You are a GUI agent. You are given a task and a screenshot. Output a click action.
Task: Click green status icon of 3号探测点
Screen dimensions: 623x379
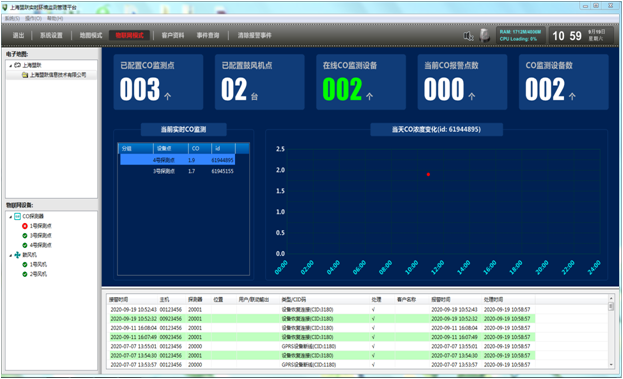[25, 236]
